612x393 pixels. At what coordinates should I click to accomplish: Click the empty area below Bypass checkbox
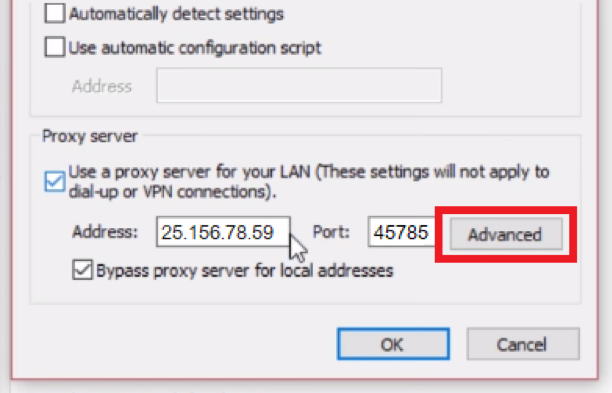304,292
